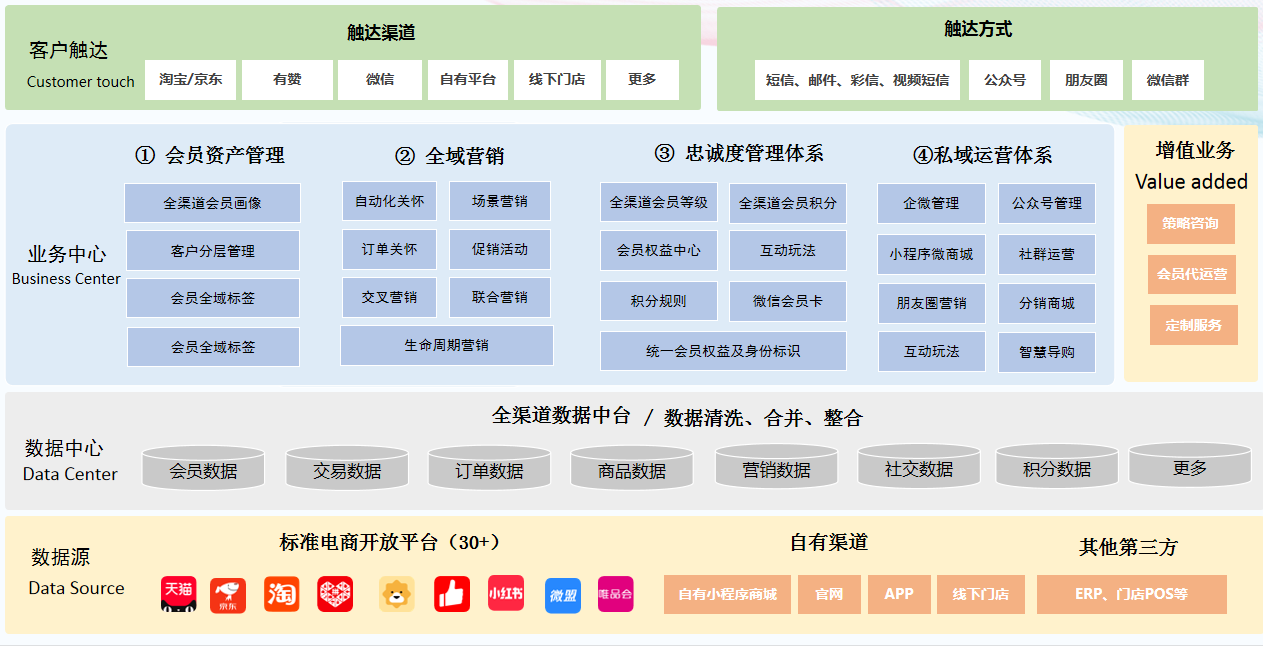Screen dimensions: 1263x646
Task: Click the orange Taobao (淘) icon
Action: [282, 594]
